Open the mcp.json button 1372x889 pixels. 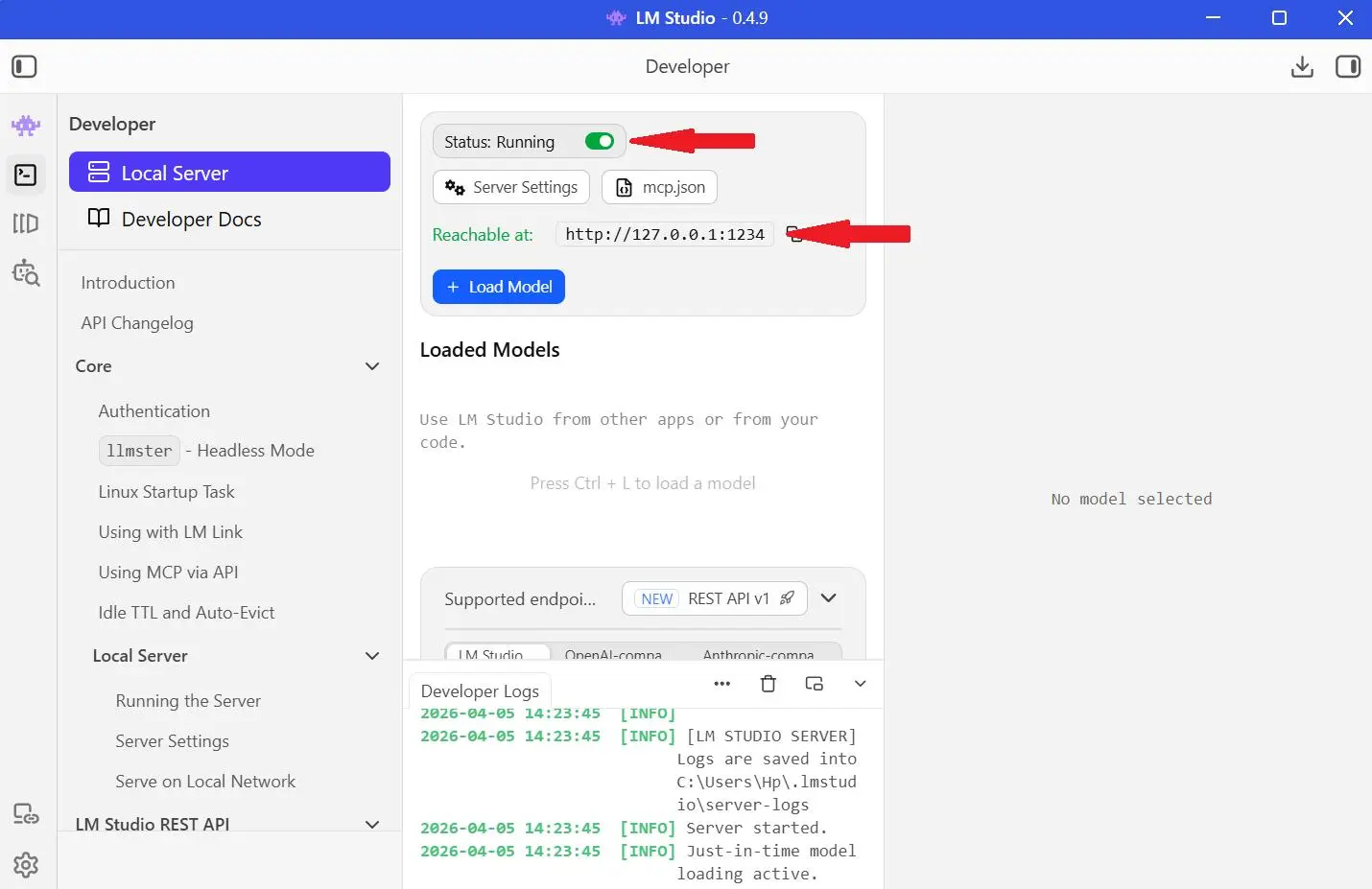660,187
